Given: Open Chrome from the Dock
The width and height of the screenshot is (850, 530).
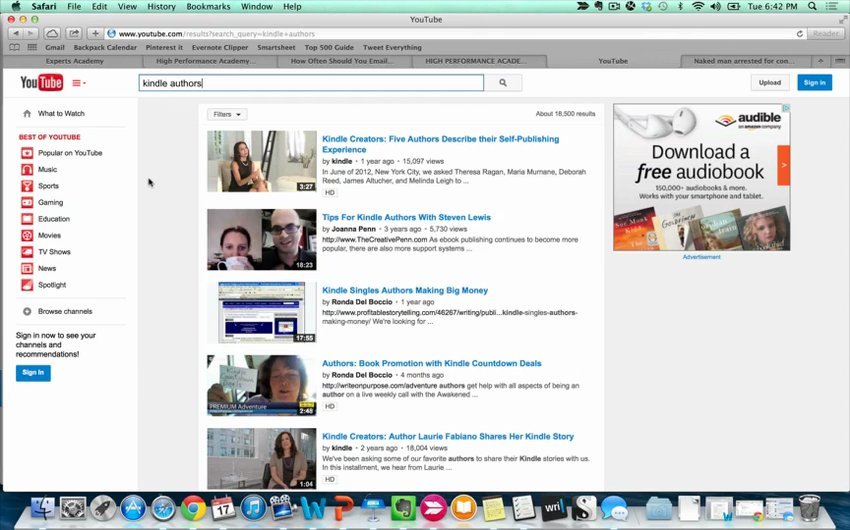Looking at the screenshot, I should click(194, 509).
